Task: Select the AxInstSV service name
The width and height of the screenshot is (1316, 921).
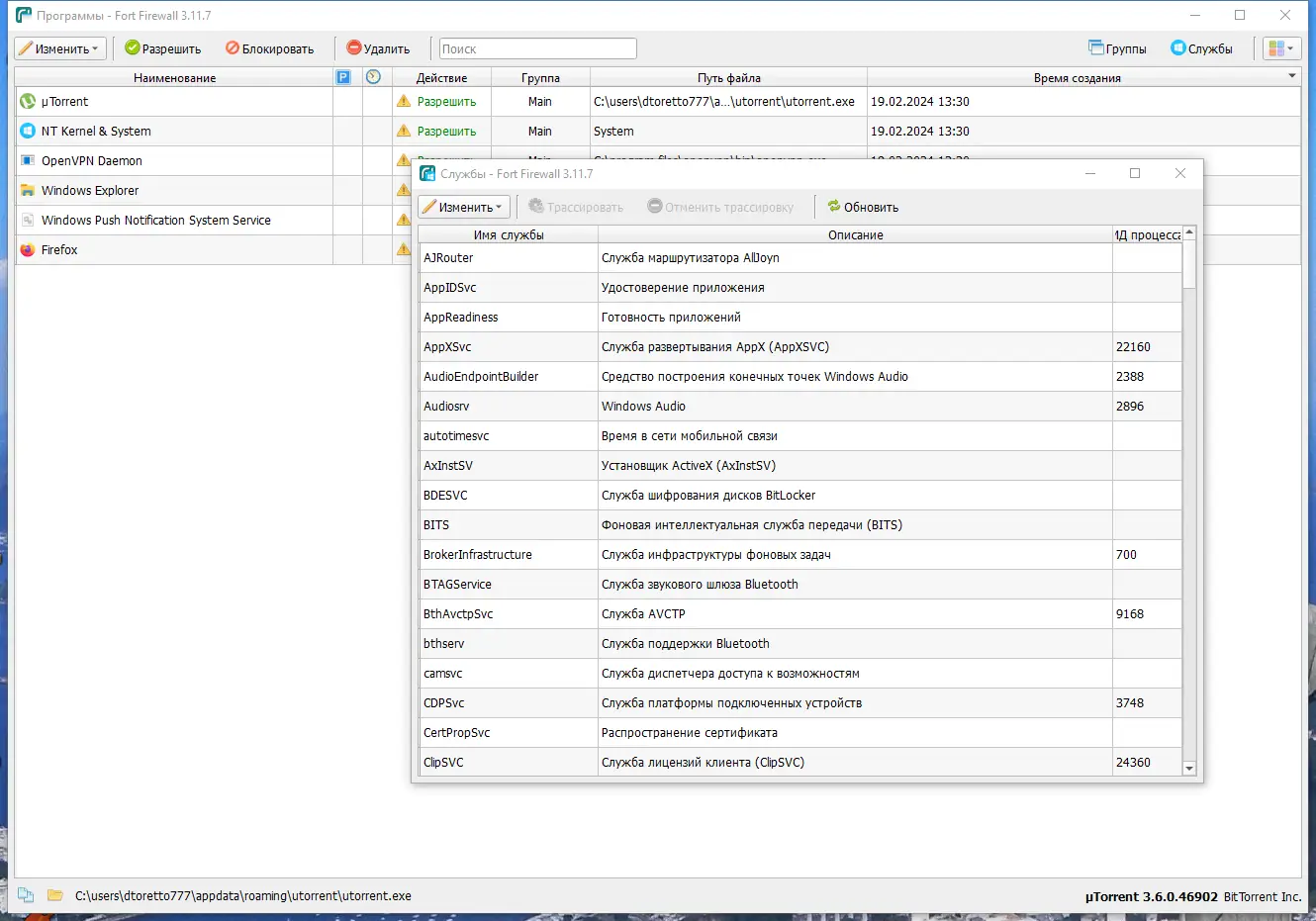Action: click(448, 465)
